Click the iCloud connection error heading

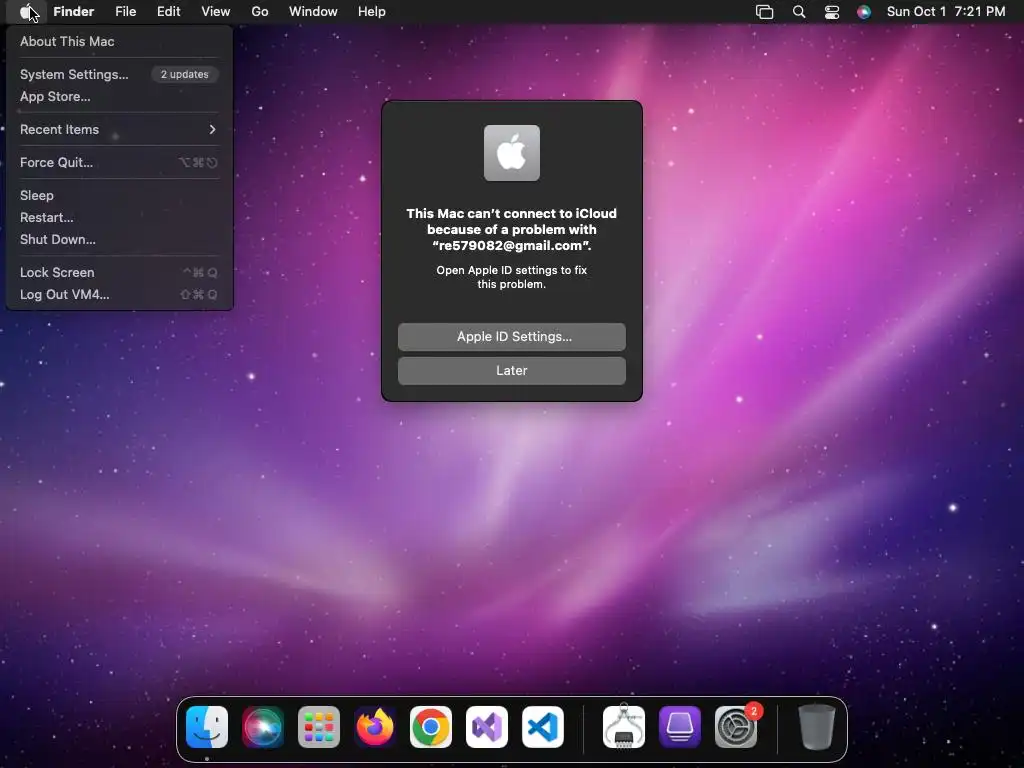click(x=512, y=229)
